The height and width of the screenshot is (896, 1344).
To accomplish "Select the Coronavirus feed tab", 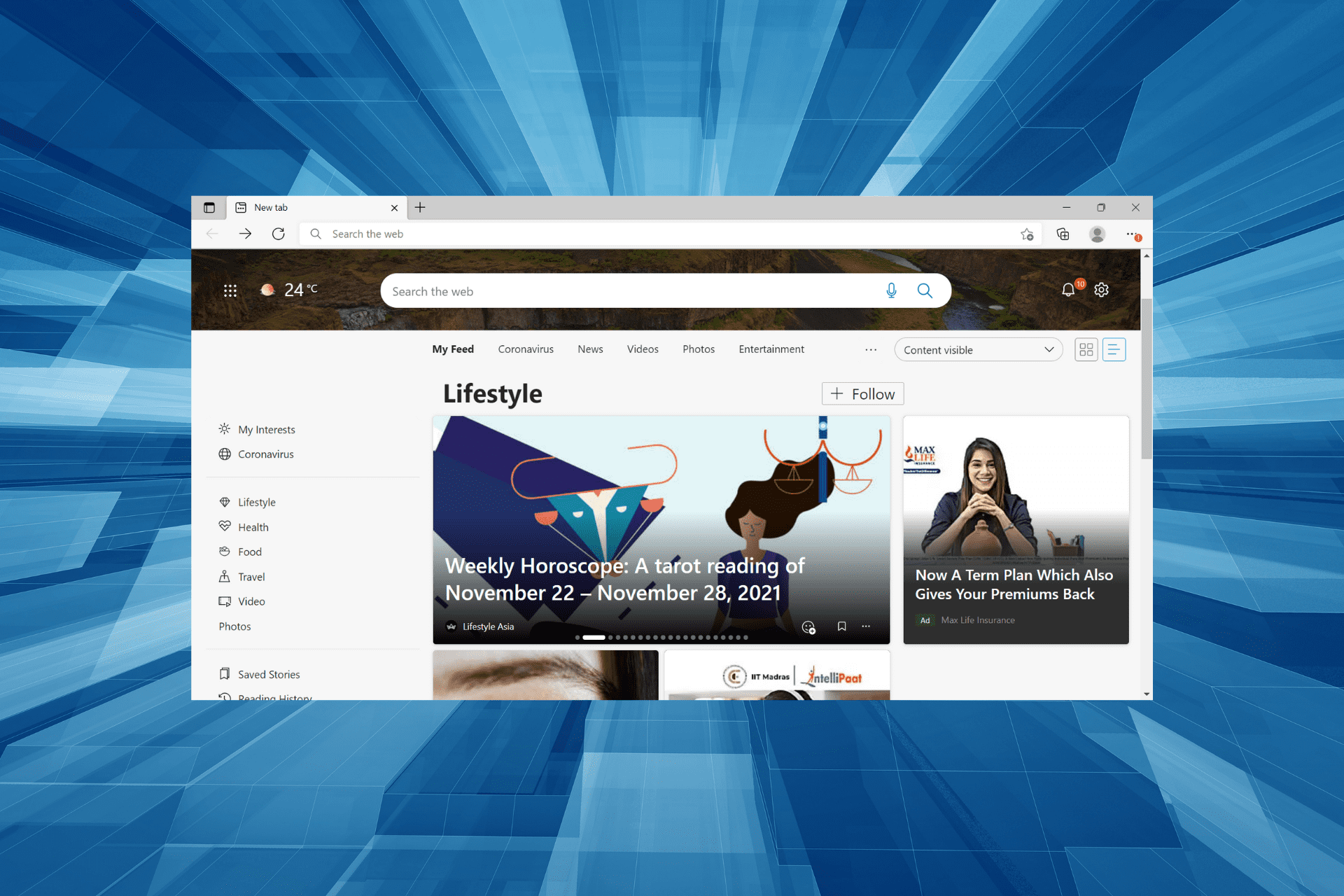I will 528,349.
